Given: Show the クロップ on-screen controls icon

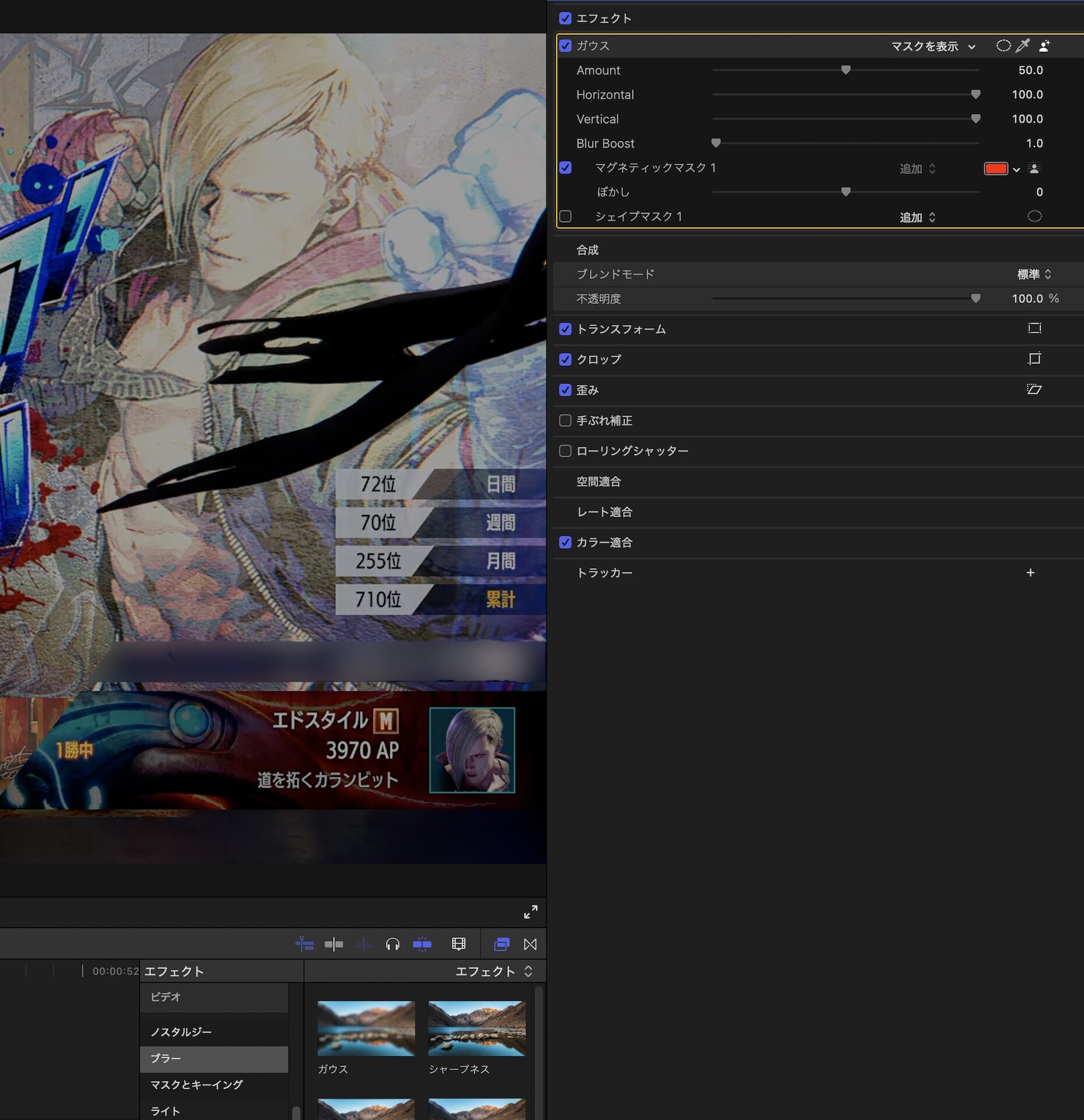Looking at the screenshot, I should point(1034,359).
